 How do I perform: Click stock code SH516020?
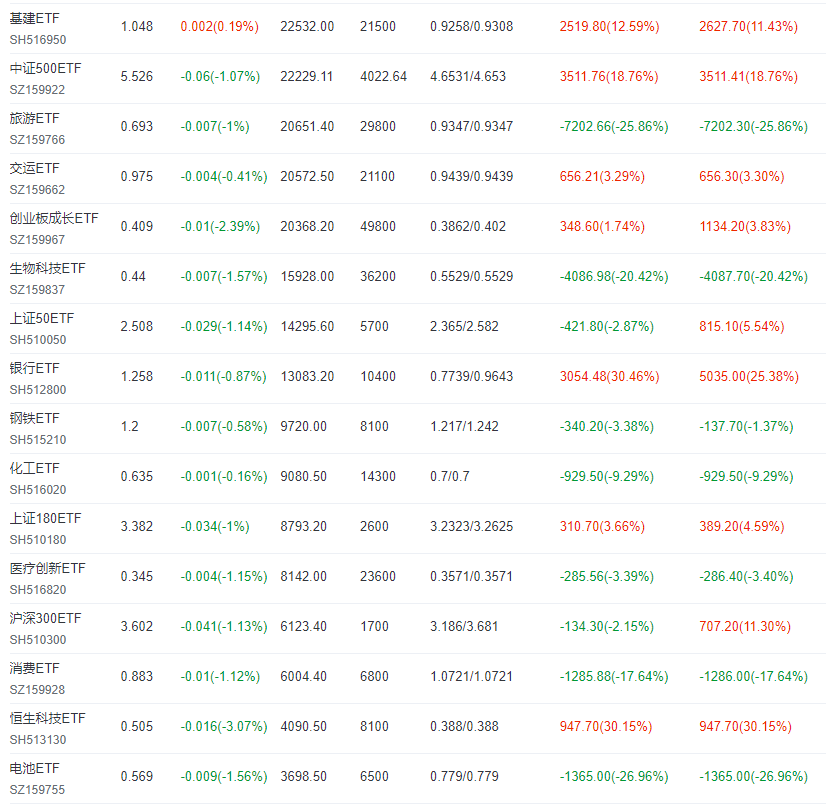tap(38, 490)
